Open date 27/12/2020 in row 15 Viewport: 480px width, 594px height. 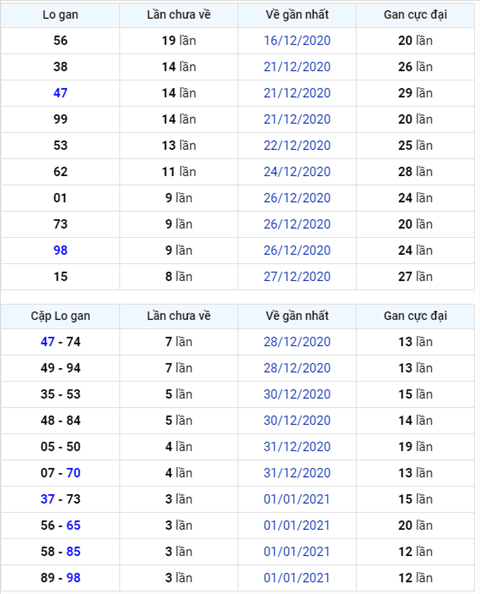coord(297,277)
